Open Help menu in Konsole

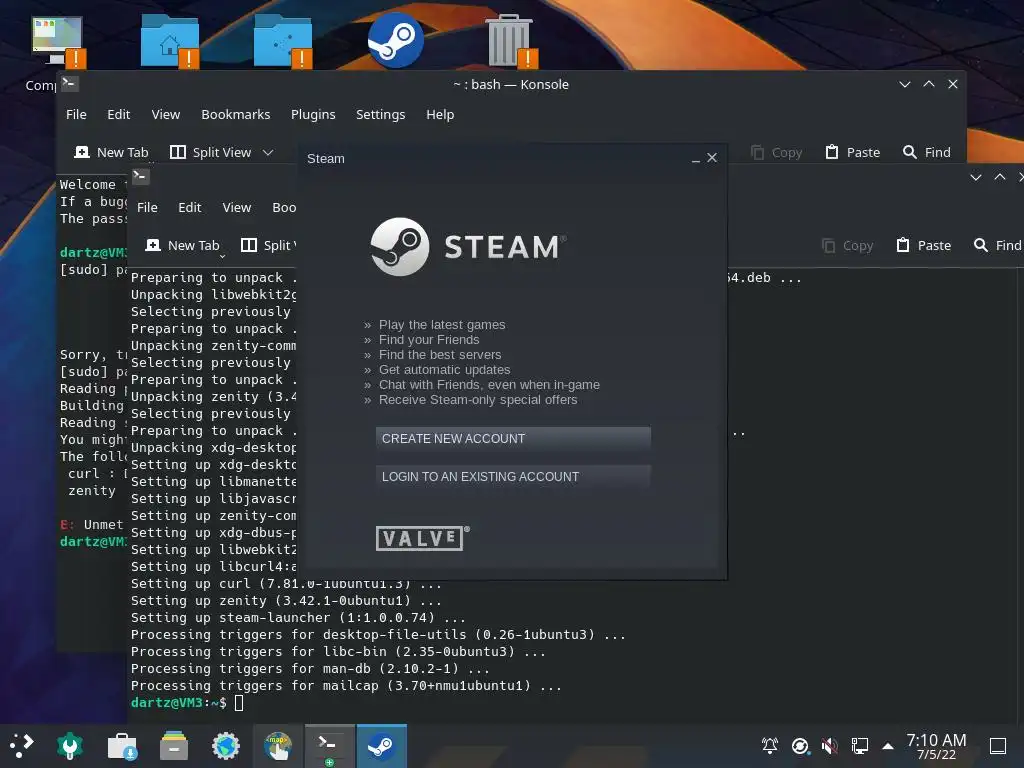tap(440, 114)
